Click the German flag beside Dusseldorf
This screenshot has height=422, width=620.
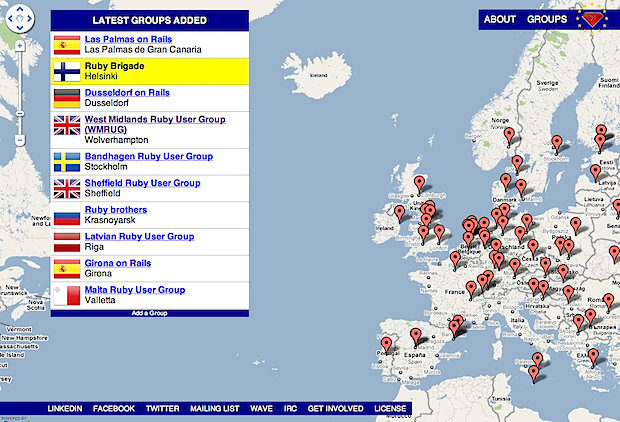pos(67,98)
